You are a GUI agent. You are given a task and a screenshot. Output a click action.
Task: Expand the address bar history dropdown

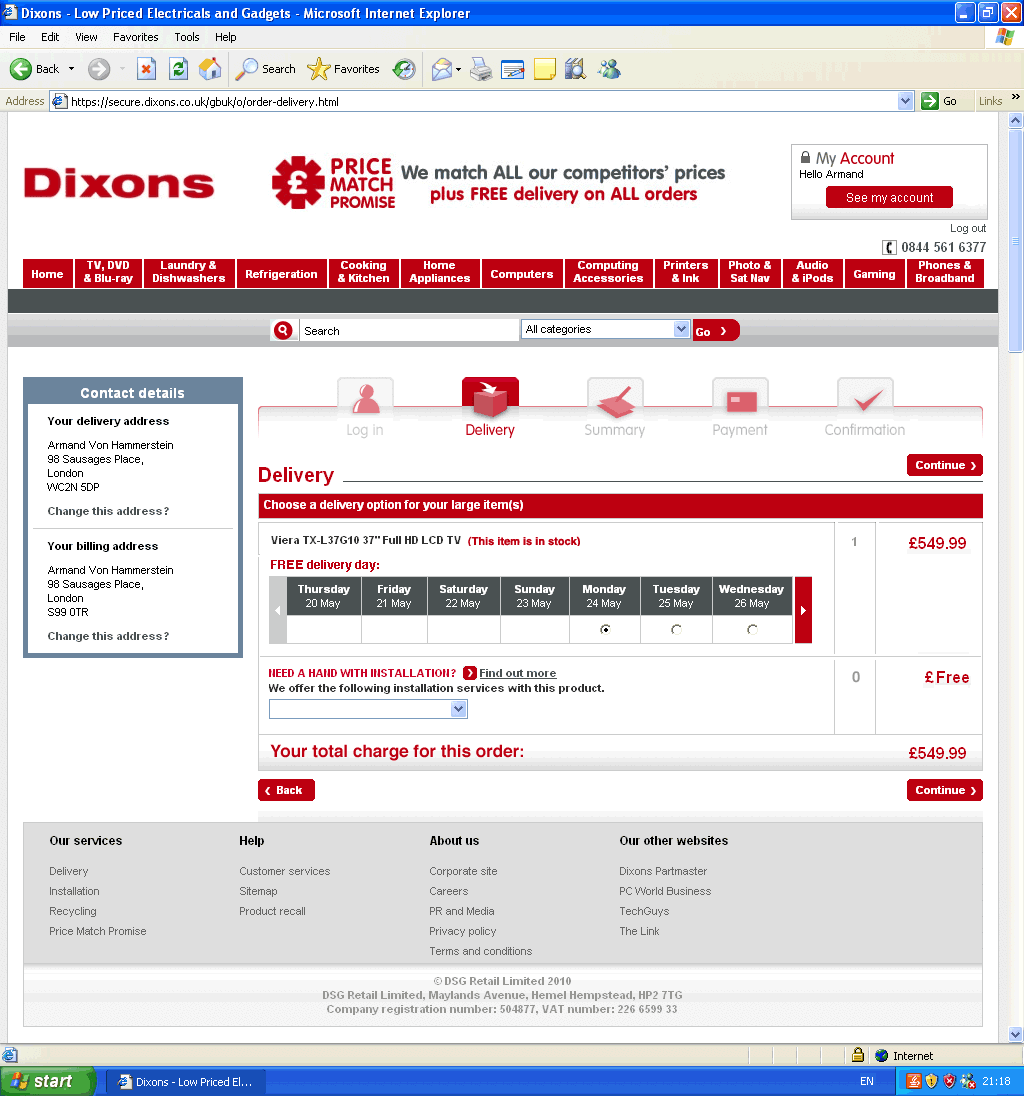905,101
